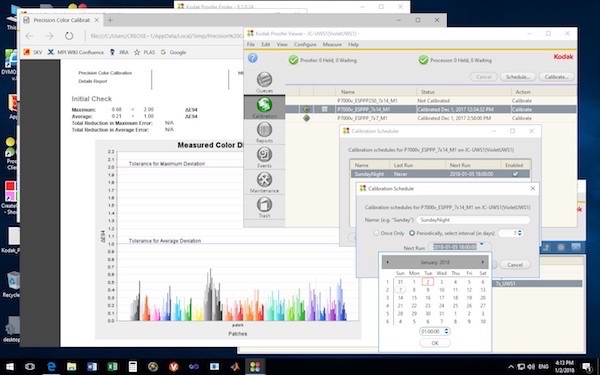Open the Configure menu
The width and height of the screenshot is (600, 375).
tap(305, 44)
